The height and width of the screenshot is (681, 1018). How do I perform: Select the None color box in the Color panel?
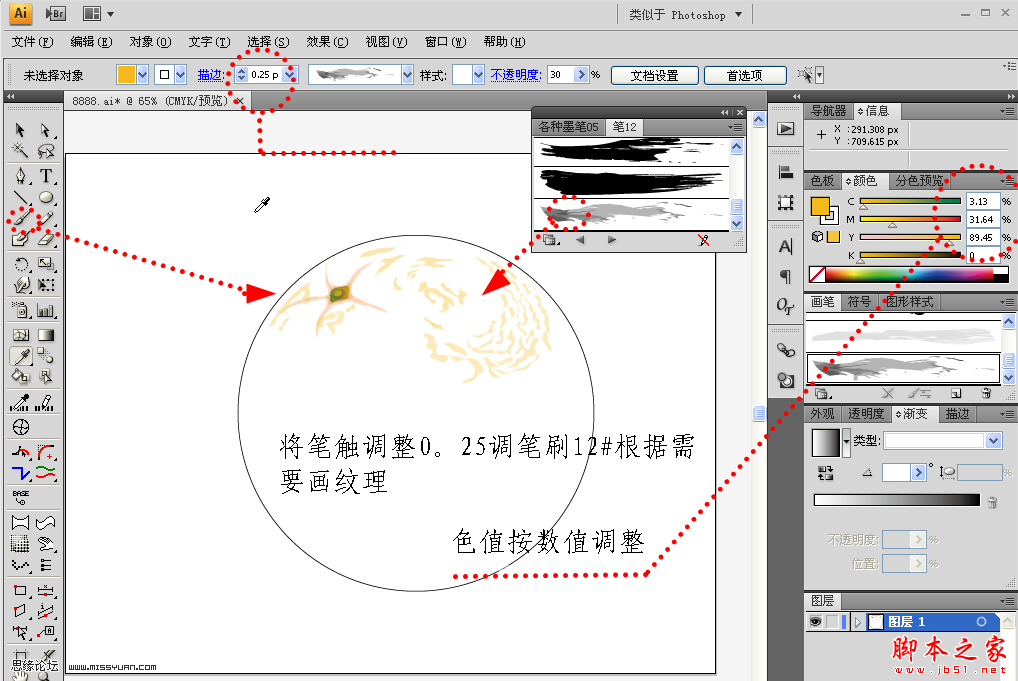(x=817, y=274)
